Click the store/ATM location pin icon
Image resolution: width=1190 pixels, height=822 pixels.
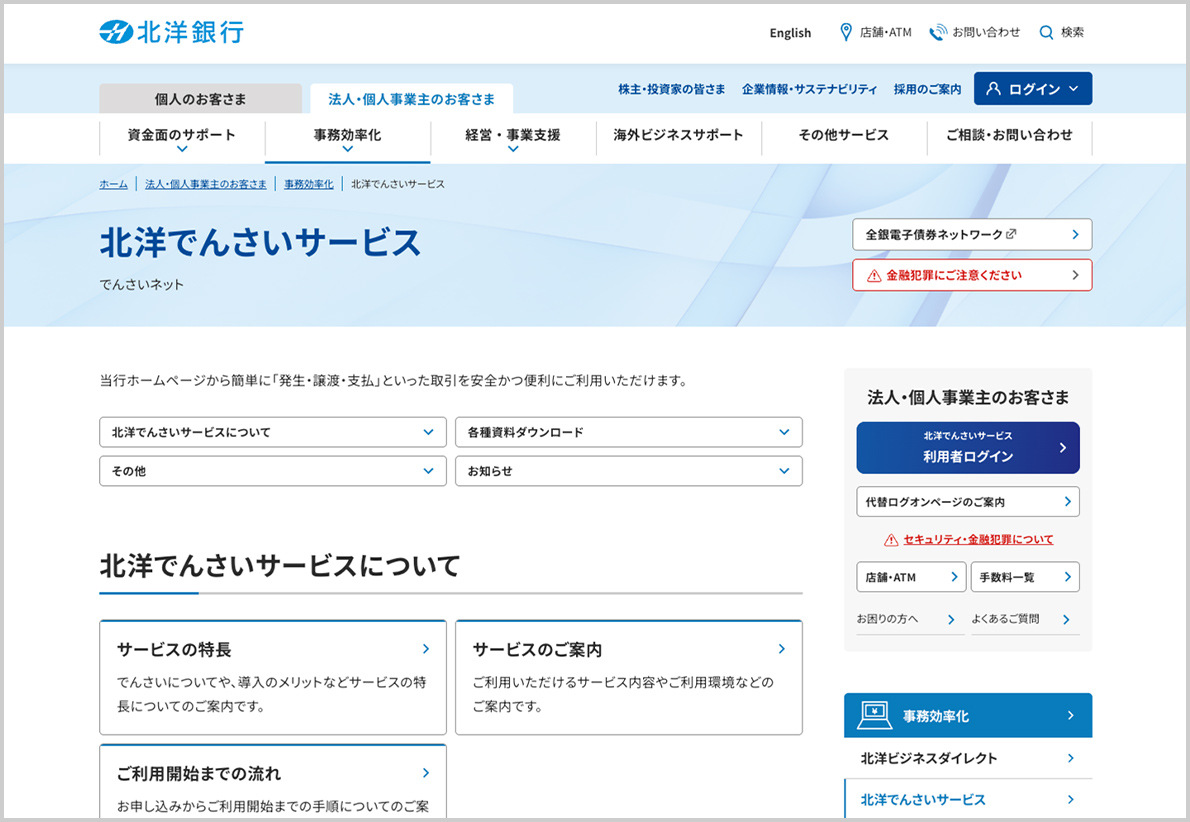pyautogui.click(x=845, y=32)
